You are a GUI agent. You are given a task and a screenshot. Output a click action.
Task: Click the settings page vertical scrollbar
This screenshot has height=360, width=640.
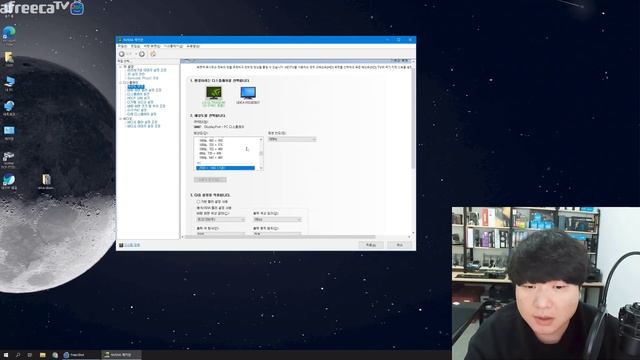tap(413, 118)
